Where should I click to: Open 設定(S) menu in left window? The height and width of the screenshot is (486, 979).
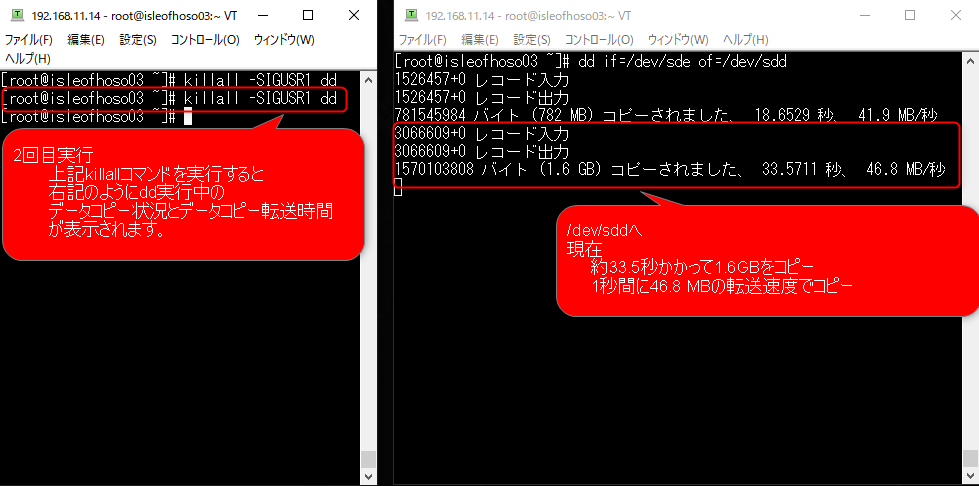click(138, 40)
